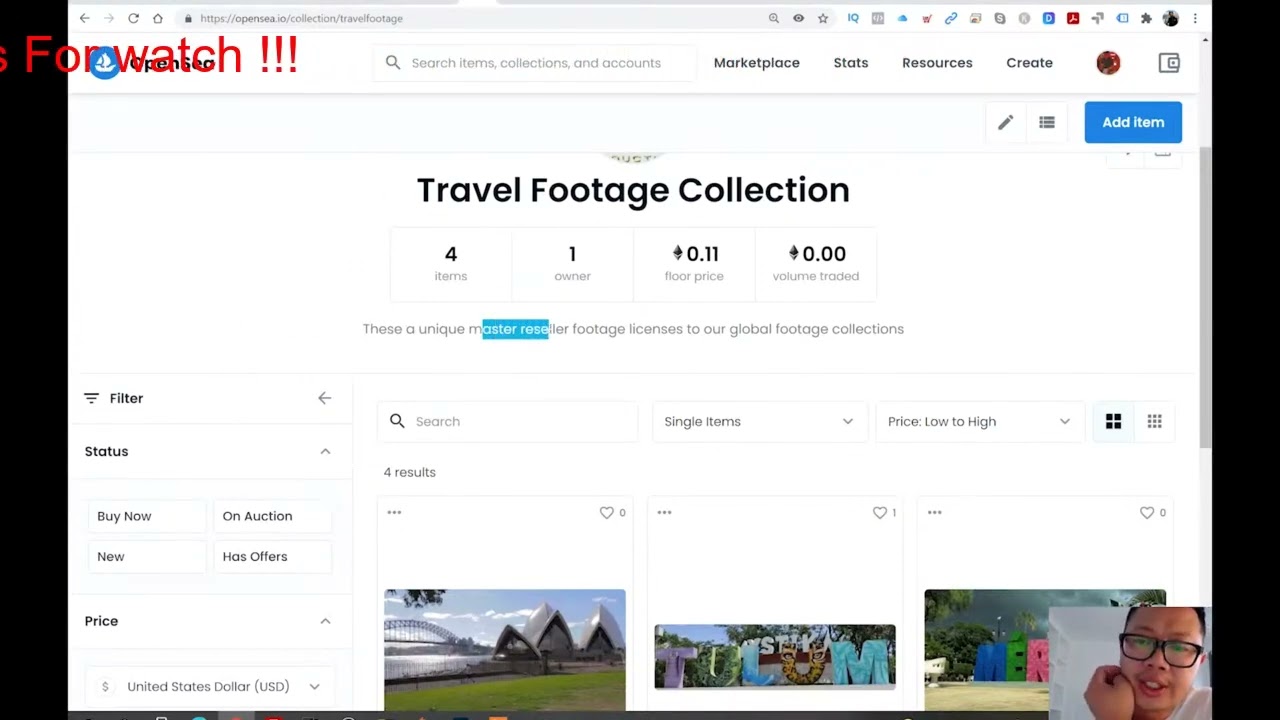The image size is (1280, 720).
Task: Toggle the New status filter
Action: point(146,556)
